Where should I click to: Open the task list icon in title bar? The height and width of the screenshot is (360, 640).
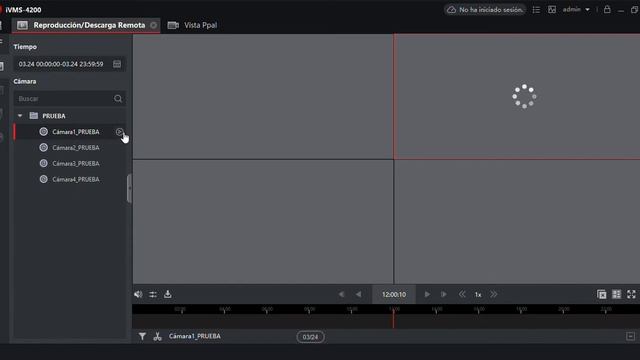pos(536,9)
